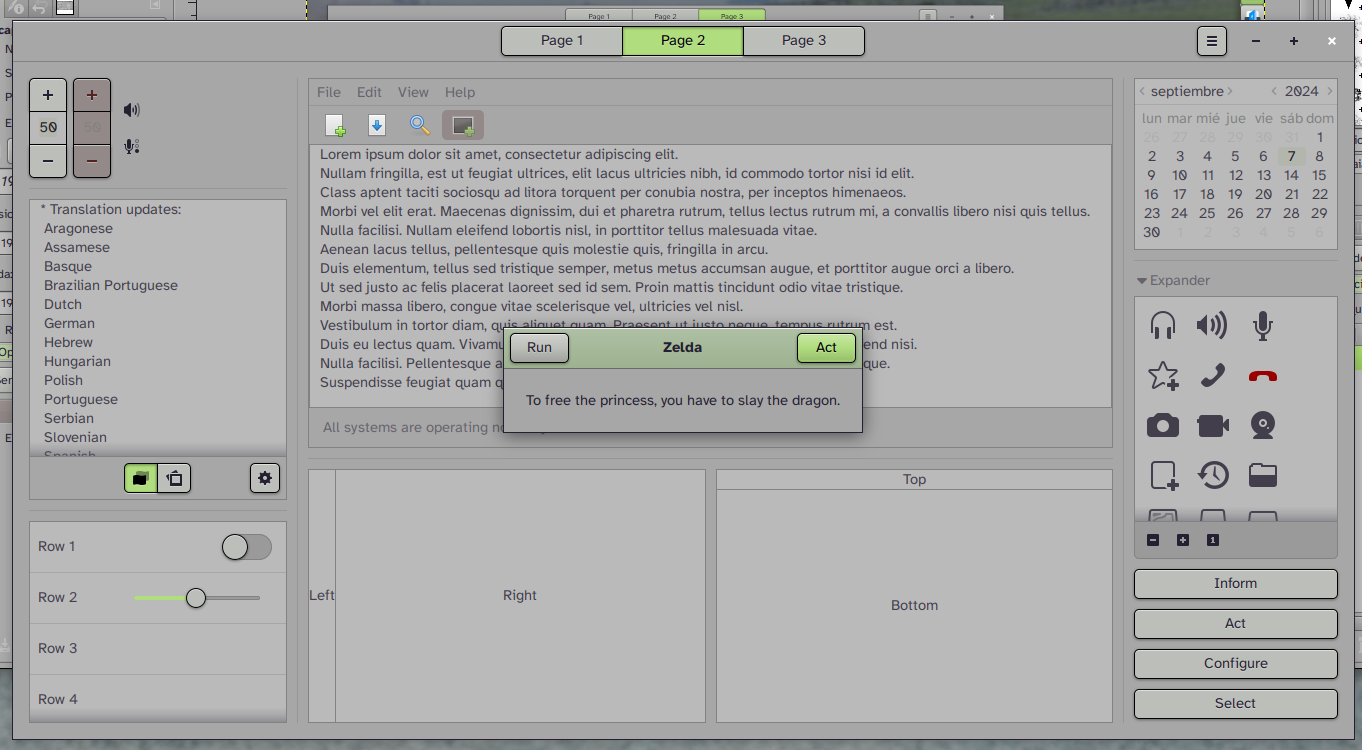
Task: Go to the previous month in the calendar
Action: click(1142, 91)
